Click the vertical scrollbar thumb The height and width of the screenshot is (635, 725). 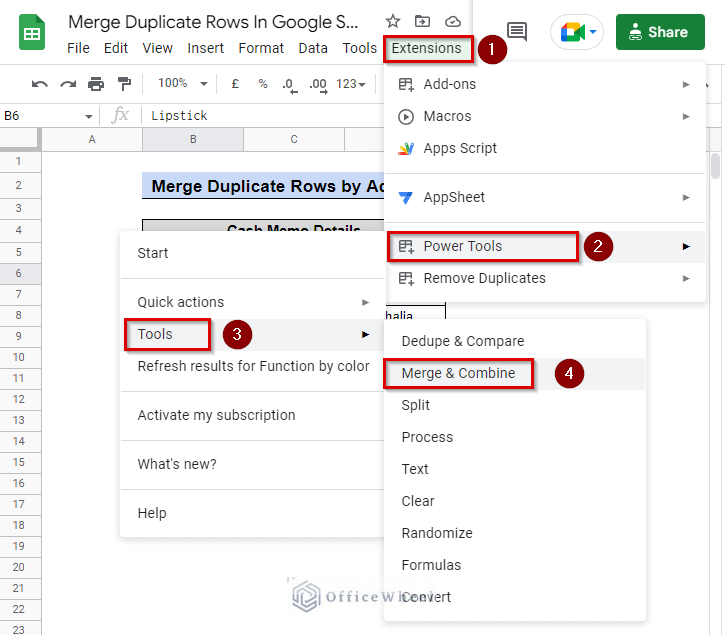click(x=715, y=166)
